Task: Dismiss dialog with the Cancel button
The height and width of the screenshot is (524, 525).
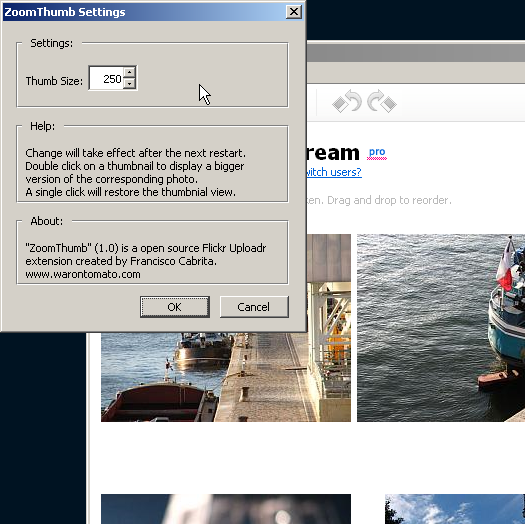Action: 254,307
